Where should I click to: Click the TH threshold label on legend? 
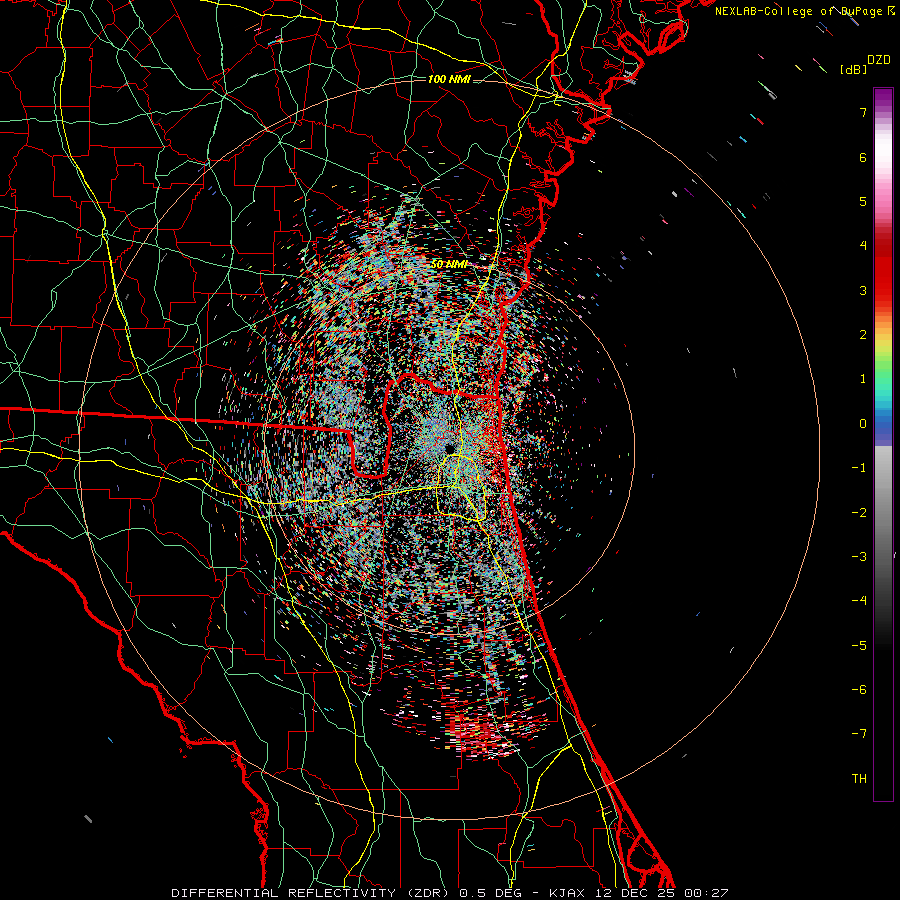[x=859, y=779]
